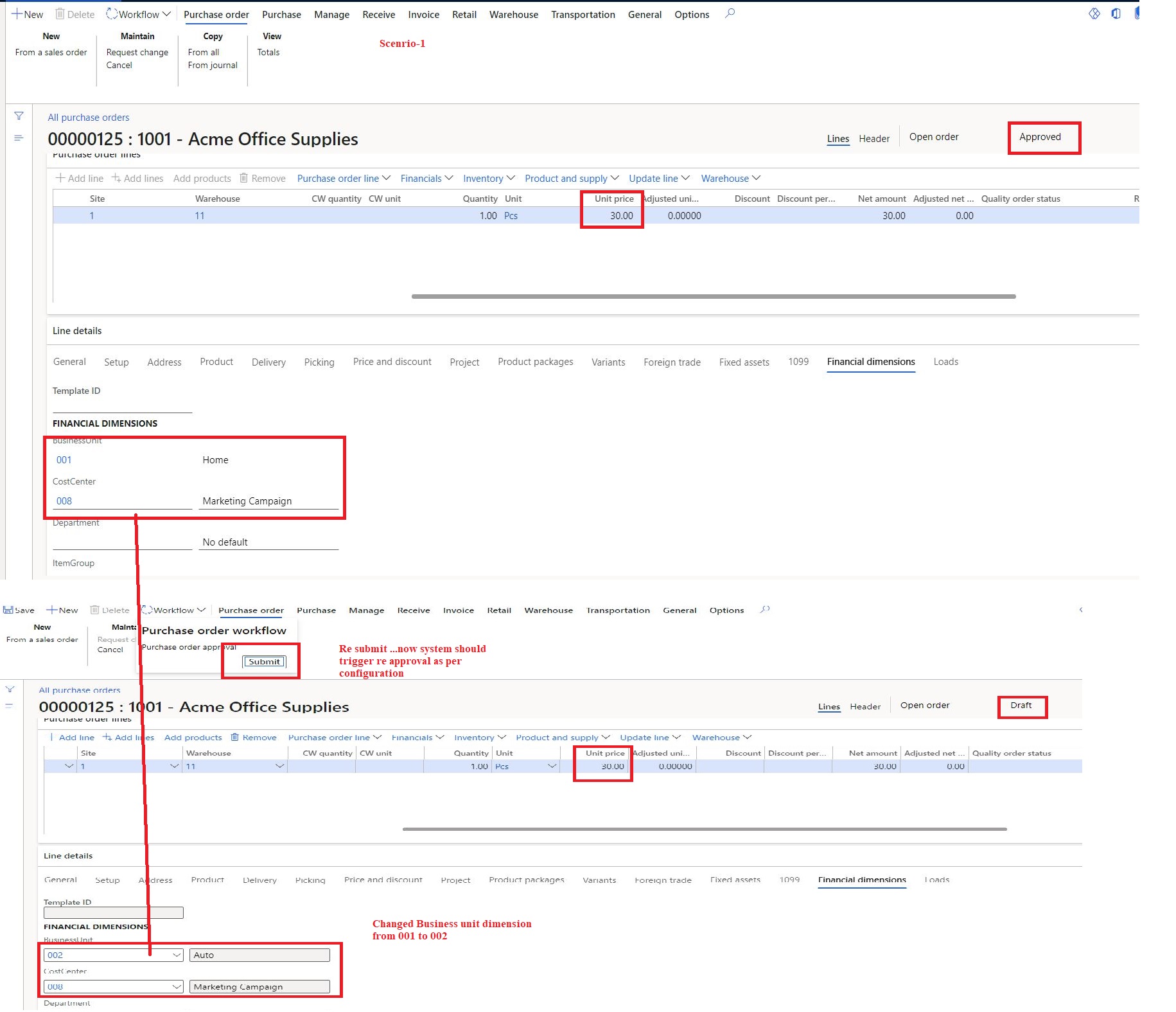This screenshot has height=1012, width=1176.
Task: Open the BusinessUnit 002 dropdown
Action: [177, 955]
